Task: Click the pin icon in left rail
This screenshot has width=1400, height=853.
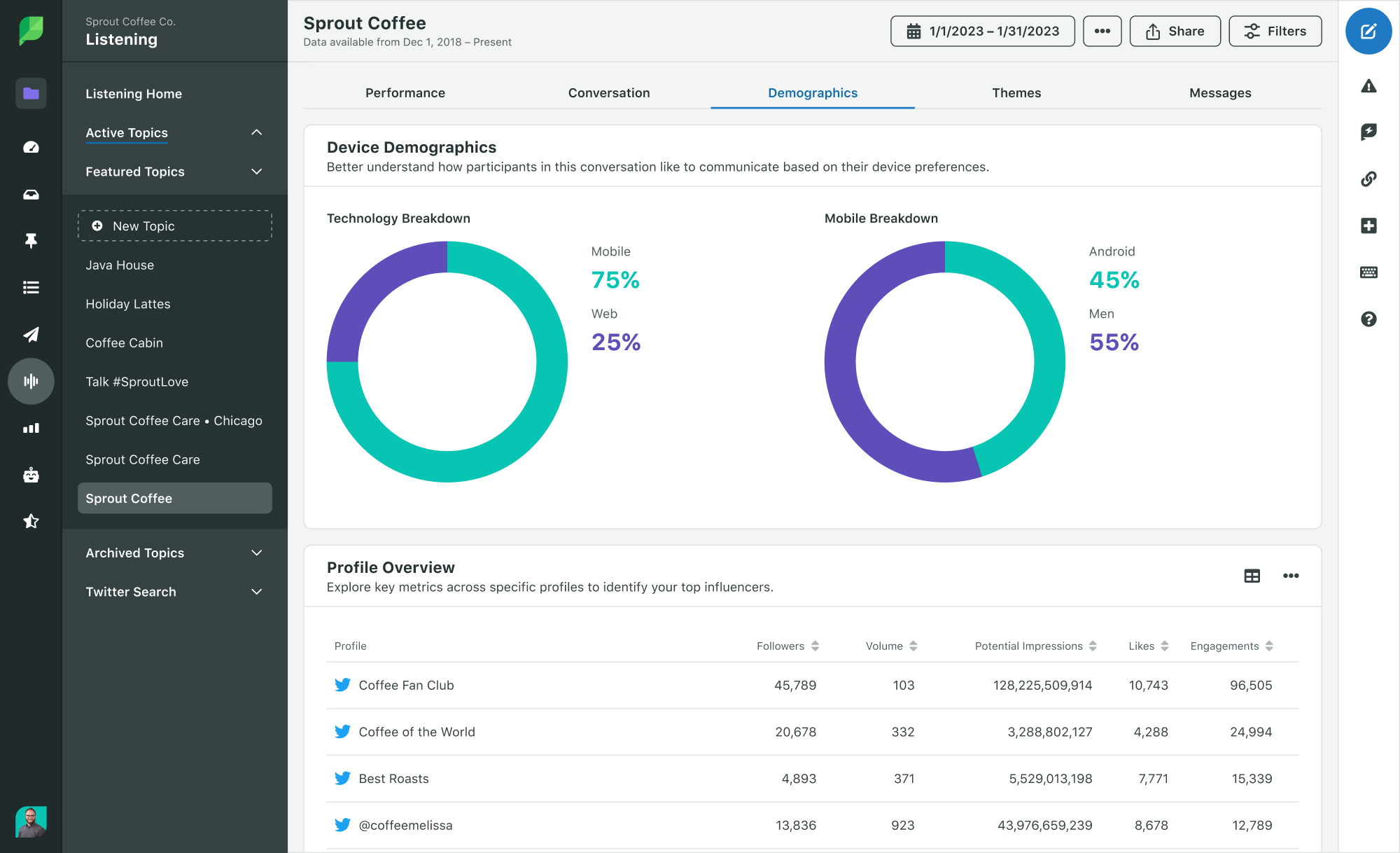Action: 31,241
